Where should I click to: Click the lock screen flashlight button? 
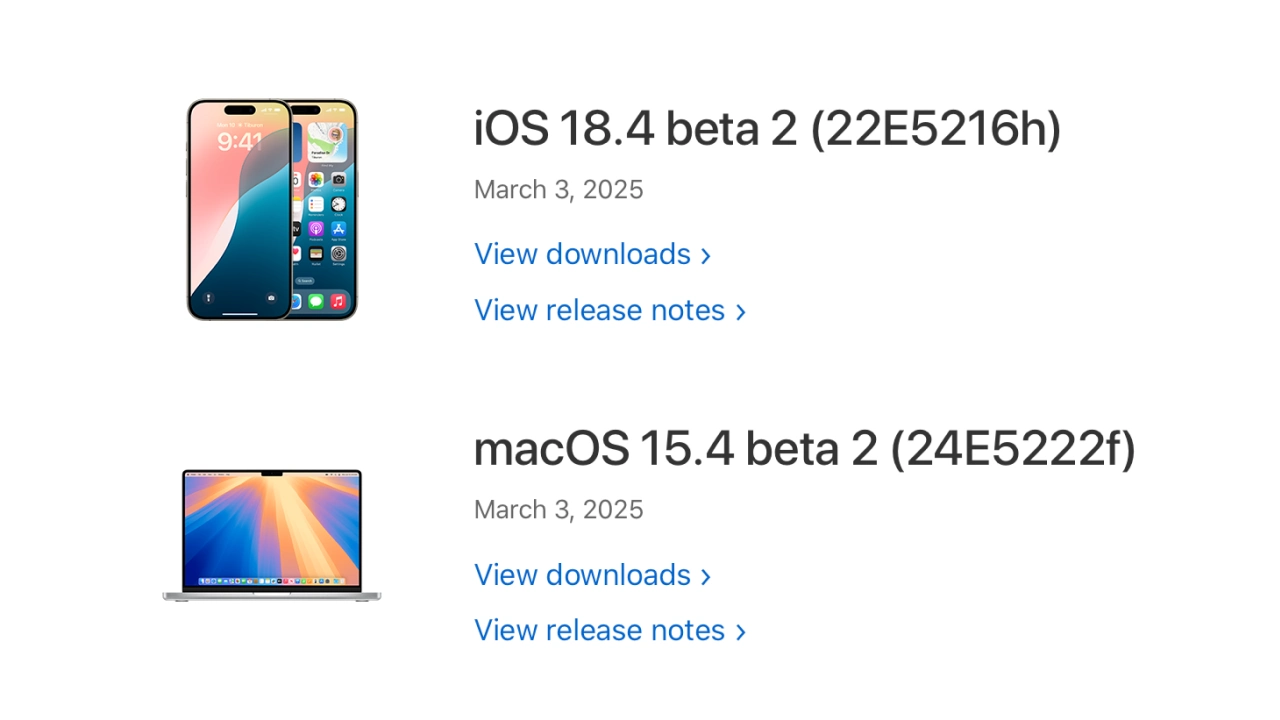[208, 297]
